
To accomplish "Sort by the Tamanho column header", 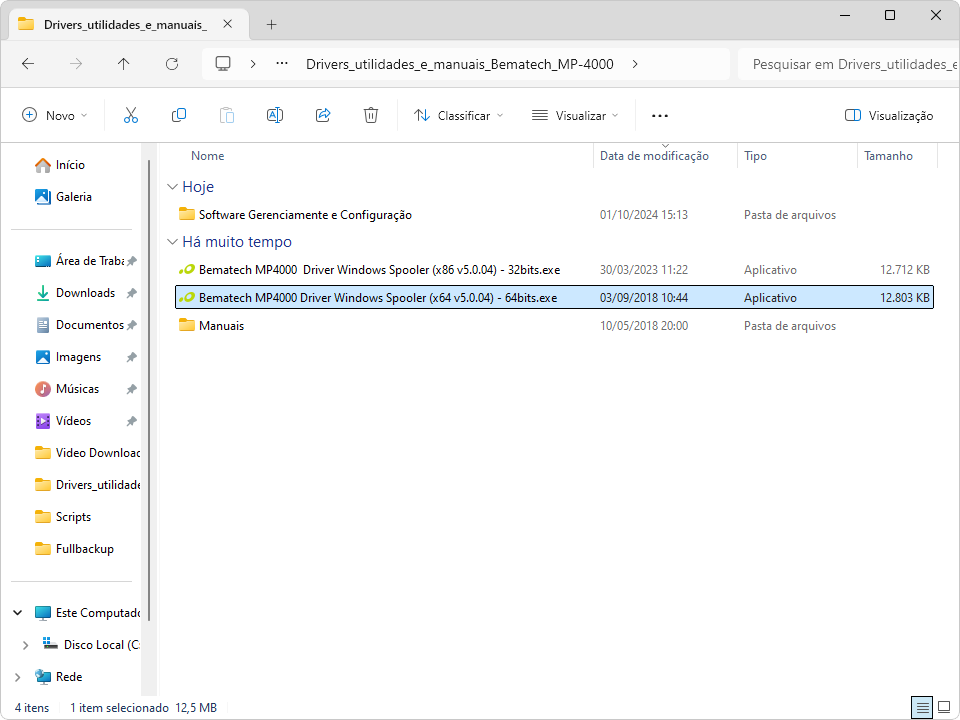I will click(x=888, y=156).
